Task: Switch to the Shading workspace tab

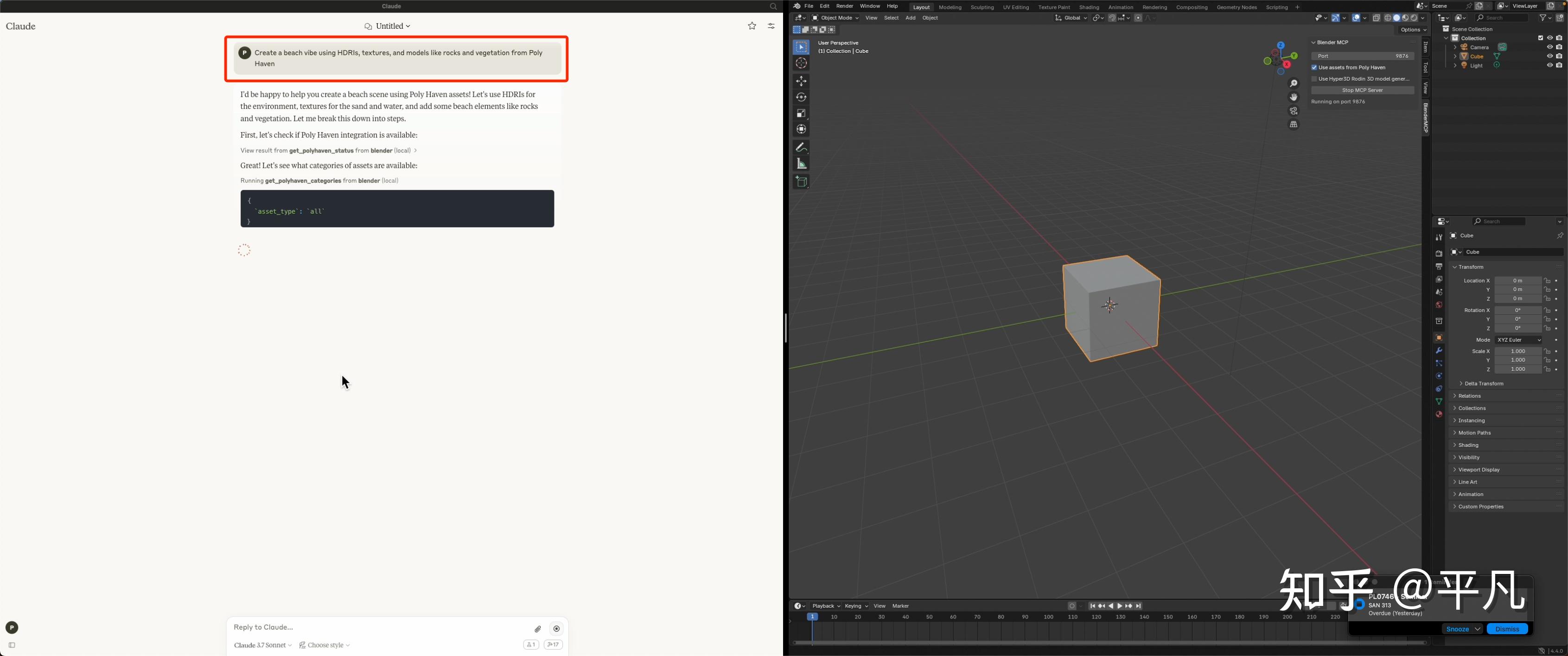Action: 1088,6
